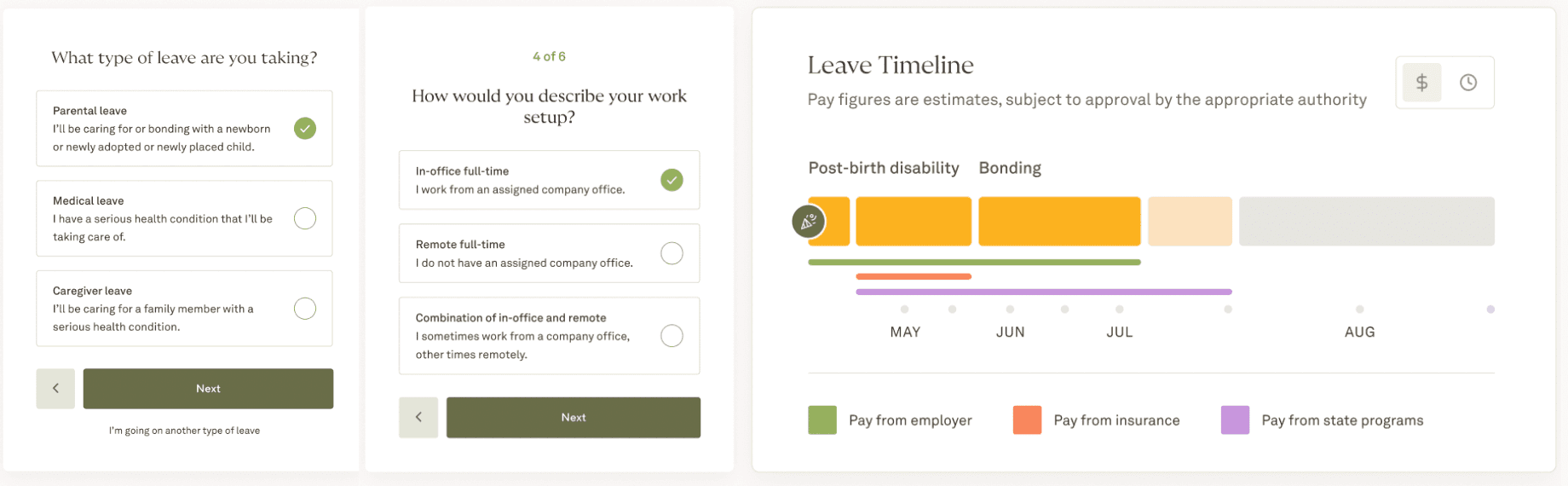
Task: Select the Bonding timeline label
Action: click(1010, 168)
